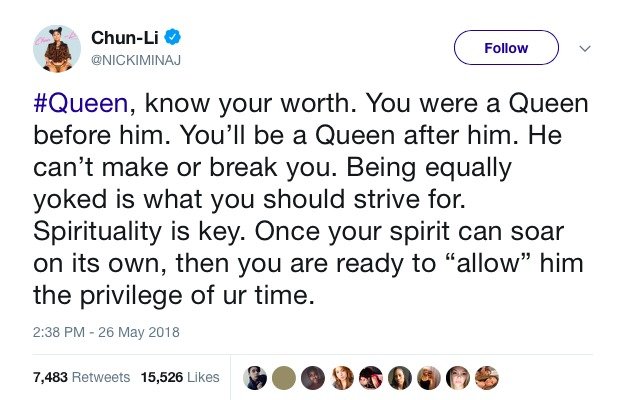View the 7,483 Retweets list

81,377
